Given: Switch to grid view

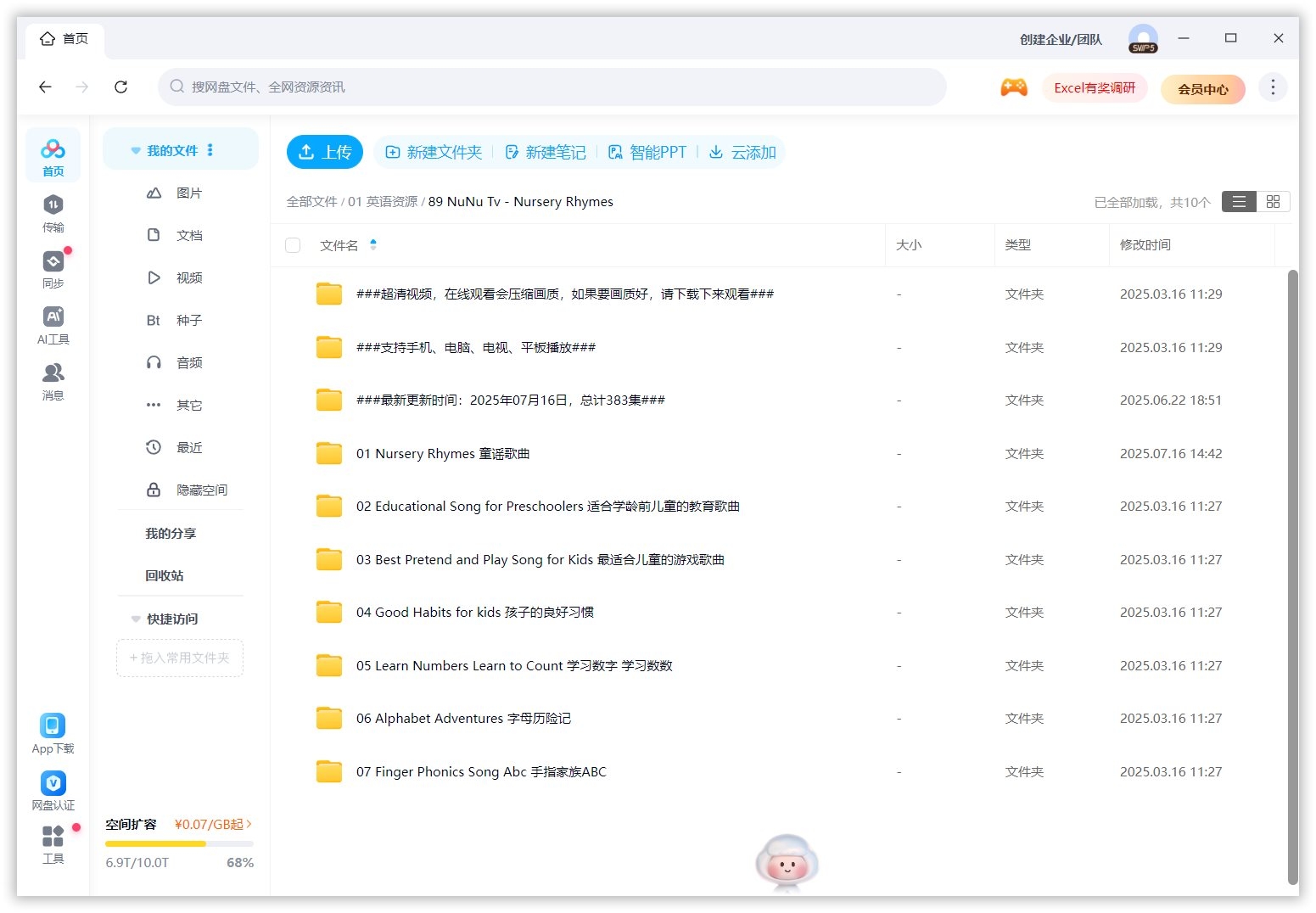Looking at the screenshot, I should (x=1272, y=201).
